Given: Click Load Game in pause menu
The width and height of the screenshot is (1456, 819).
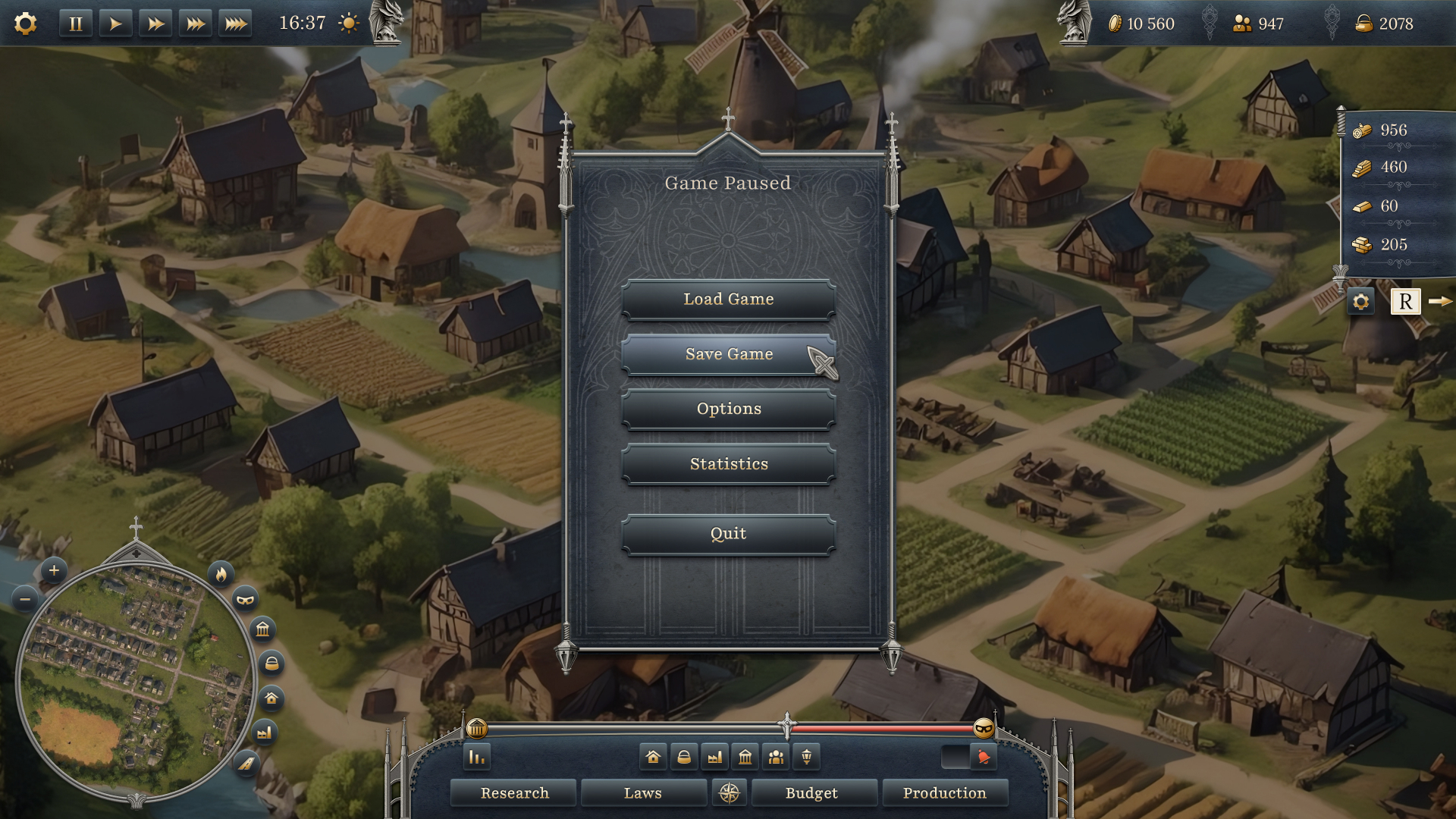Looking at the screenshot, I should [728, 298].
